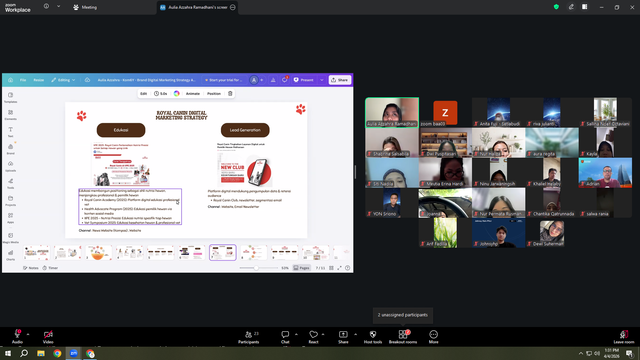Open Canva home icon in shared screen

click(11, 80)
